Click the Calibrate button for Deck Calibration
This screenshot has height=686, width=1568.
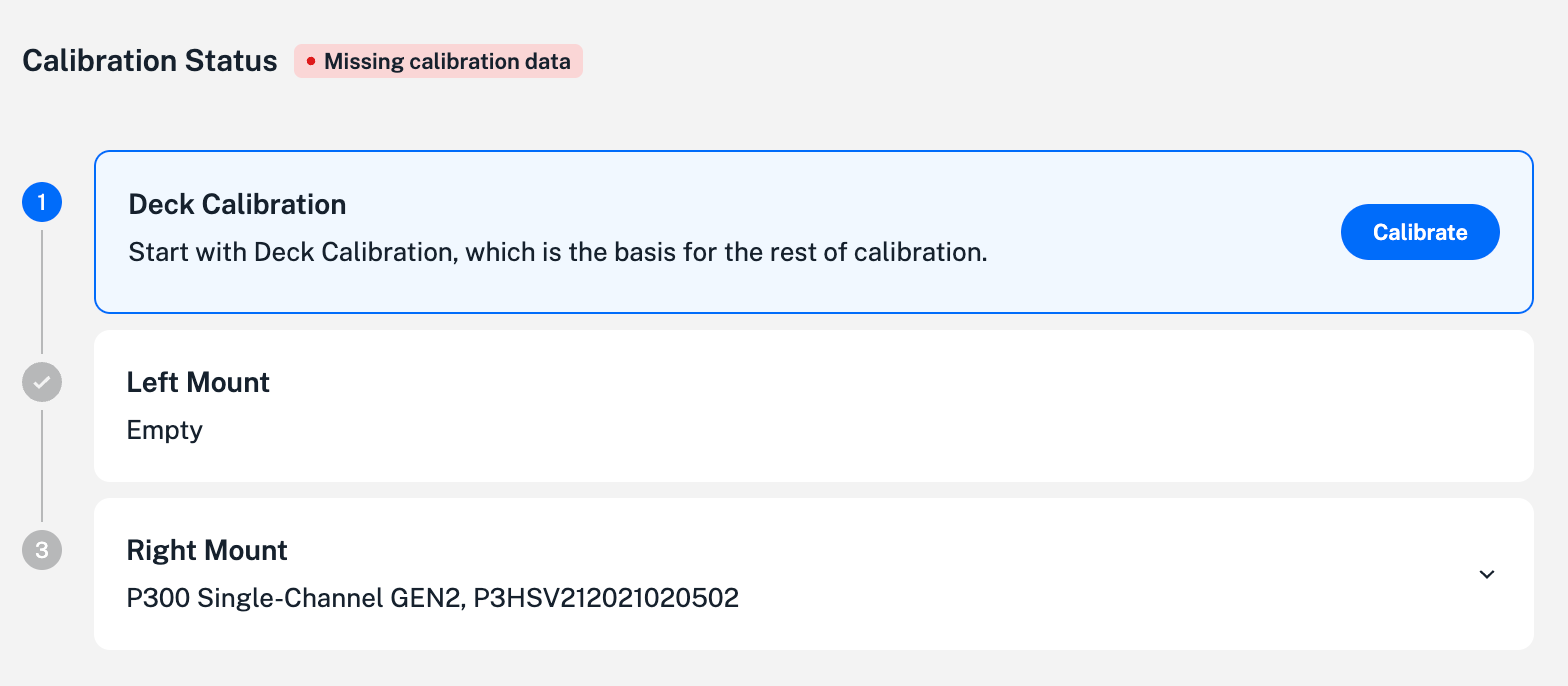pos(1420,231)
